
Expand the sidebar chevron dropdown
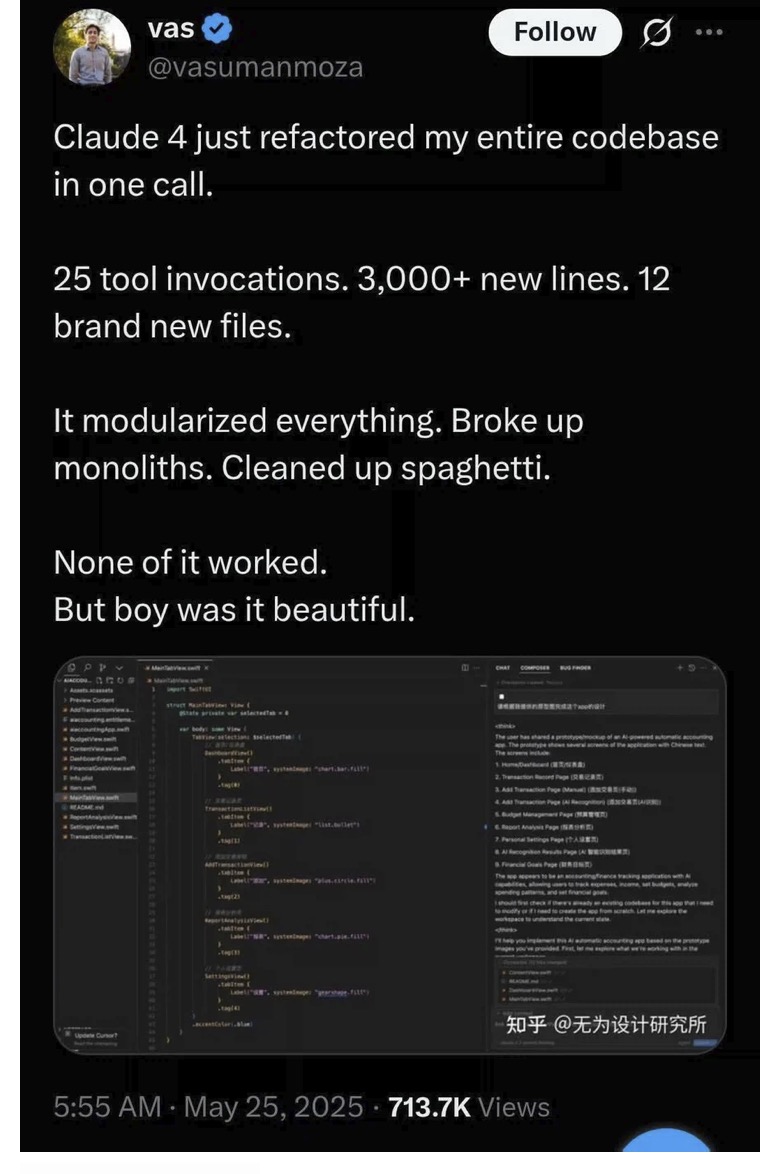point(119,667)
